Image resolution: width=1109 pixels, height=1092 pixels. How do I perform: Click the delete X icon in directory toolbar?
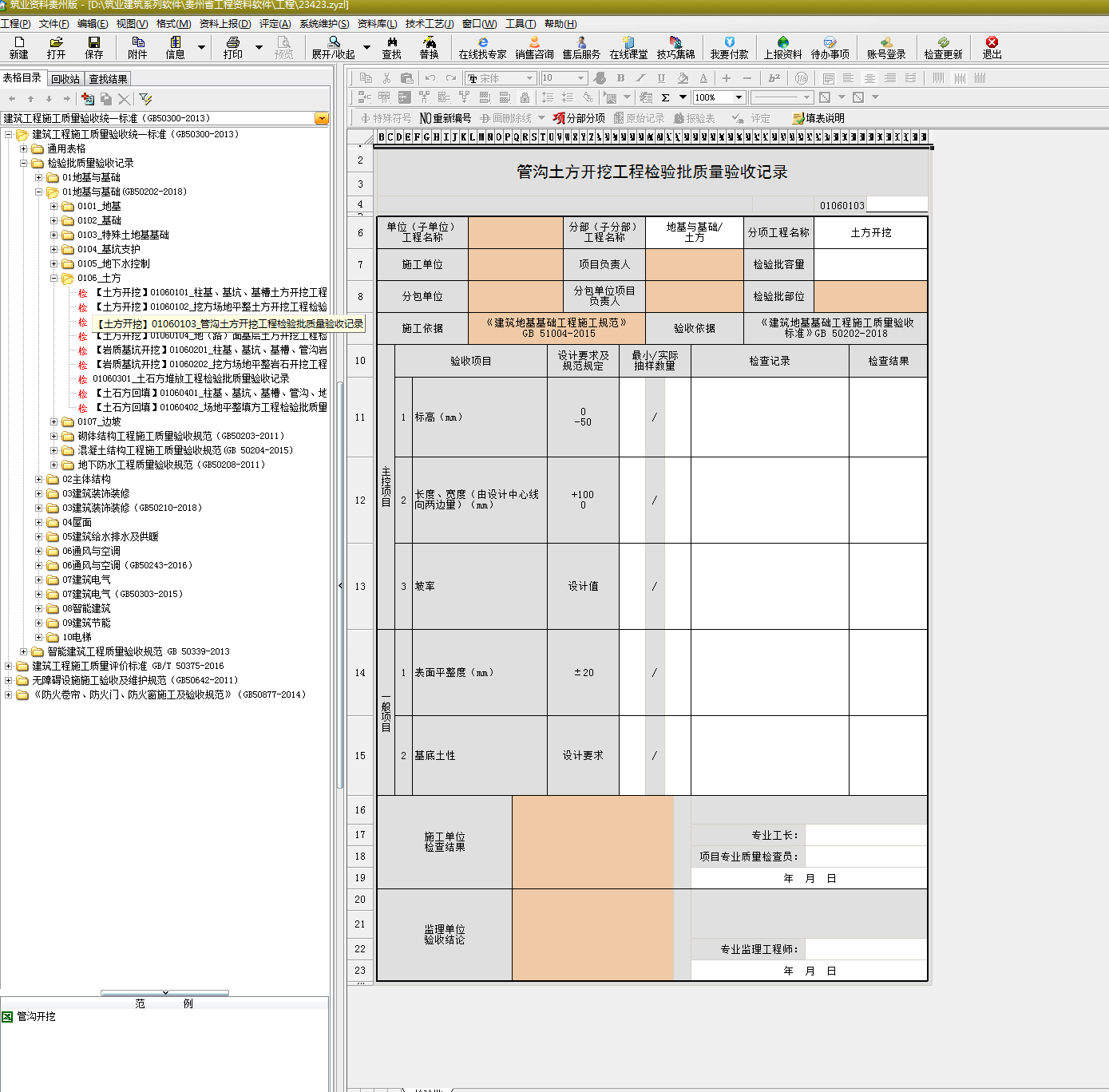click(124, 99)
